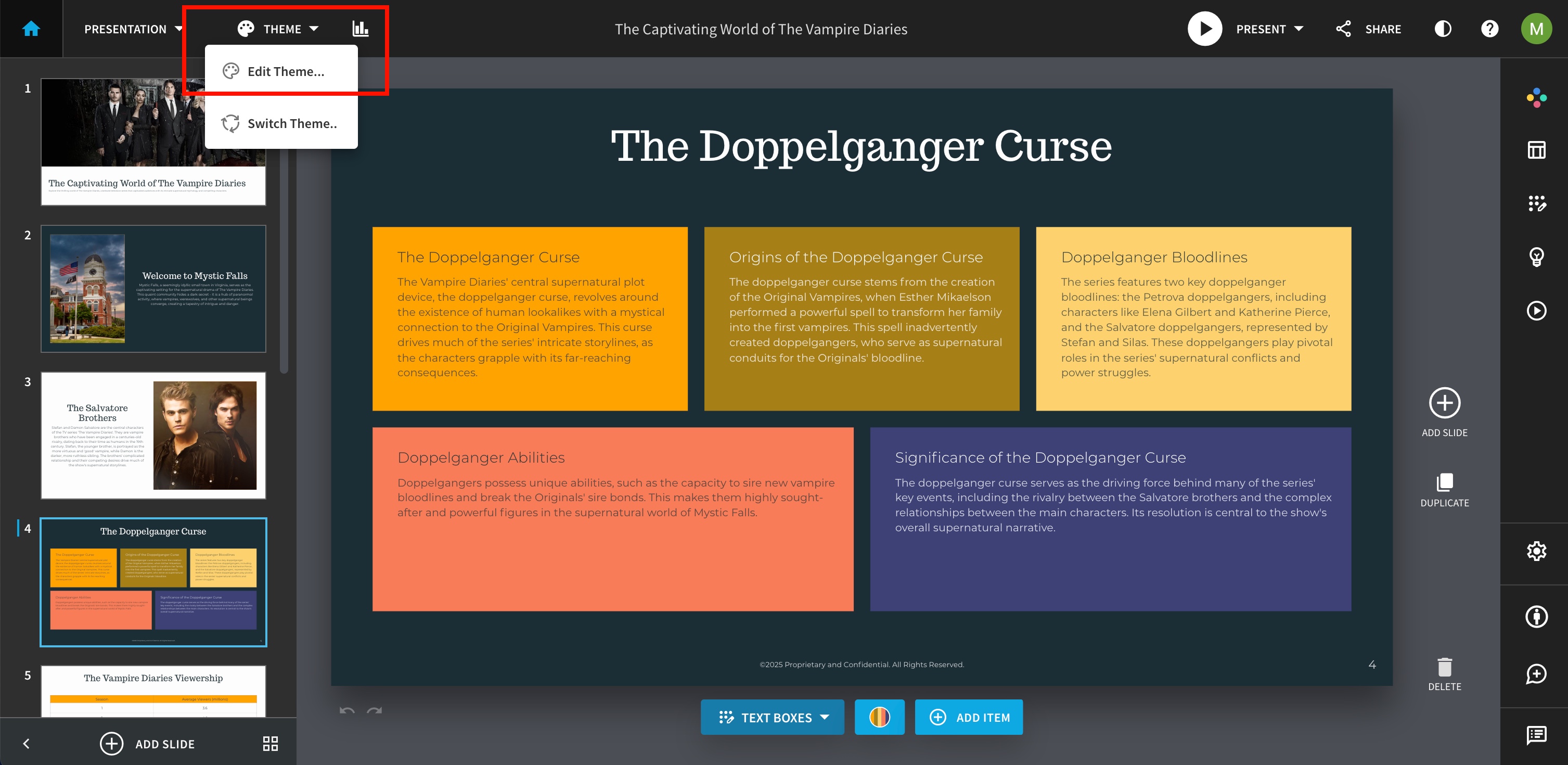Select the Doppelganger Bloodlines yellow box
The image size is (1568, 765).
(1193, 318)
